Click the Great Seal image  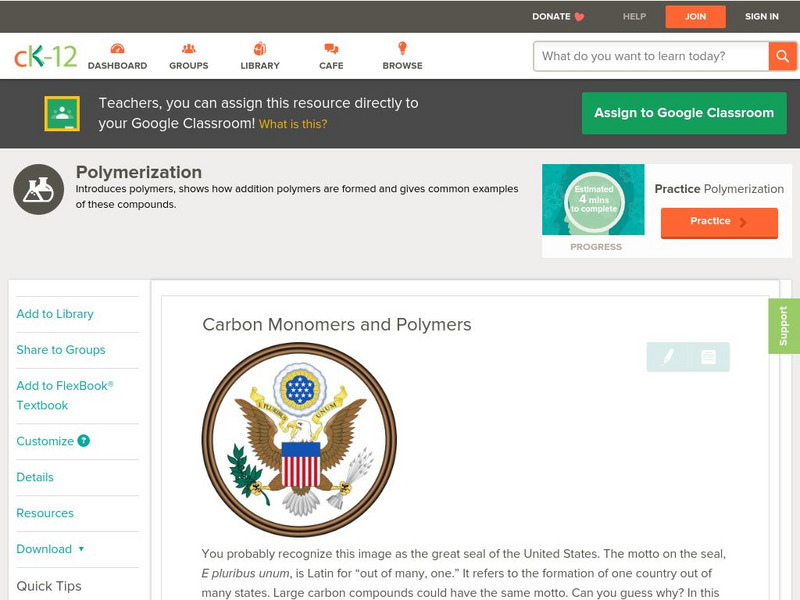point(299,439)
